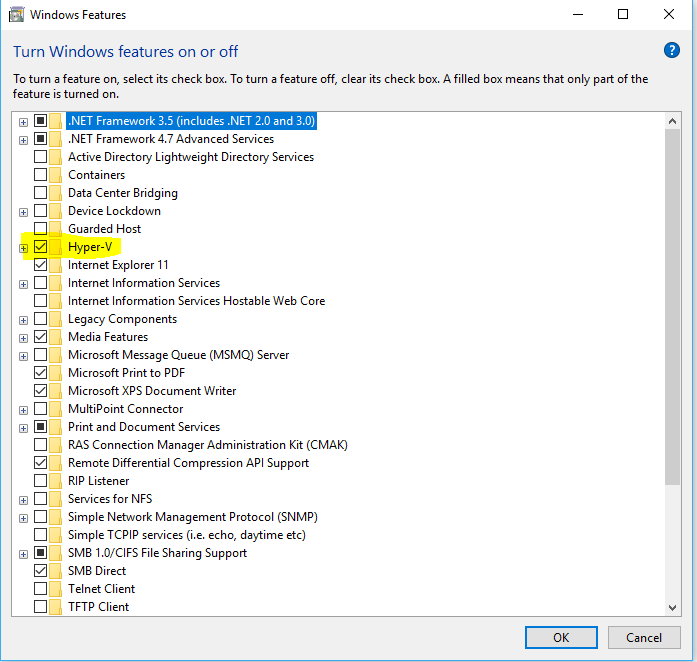Image resolution: width=697 pixels, height=662 pixels.
Task: Select Internet Explorer 11 row
Action: 118,265
